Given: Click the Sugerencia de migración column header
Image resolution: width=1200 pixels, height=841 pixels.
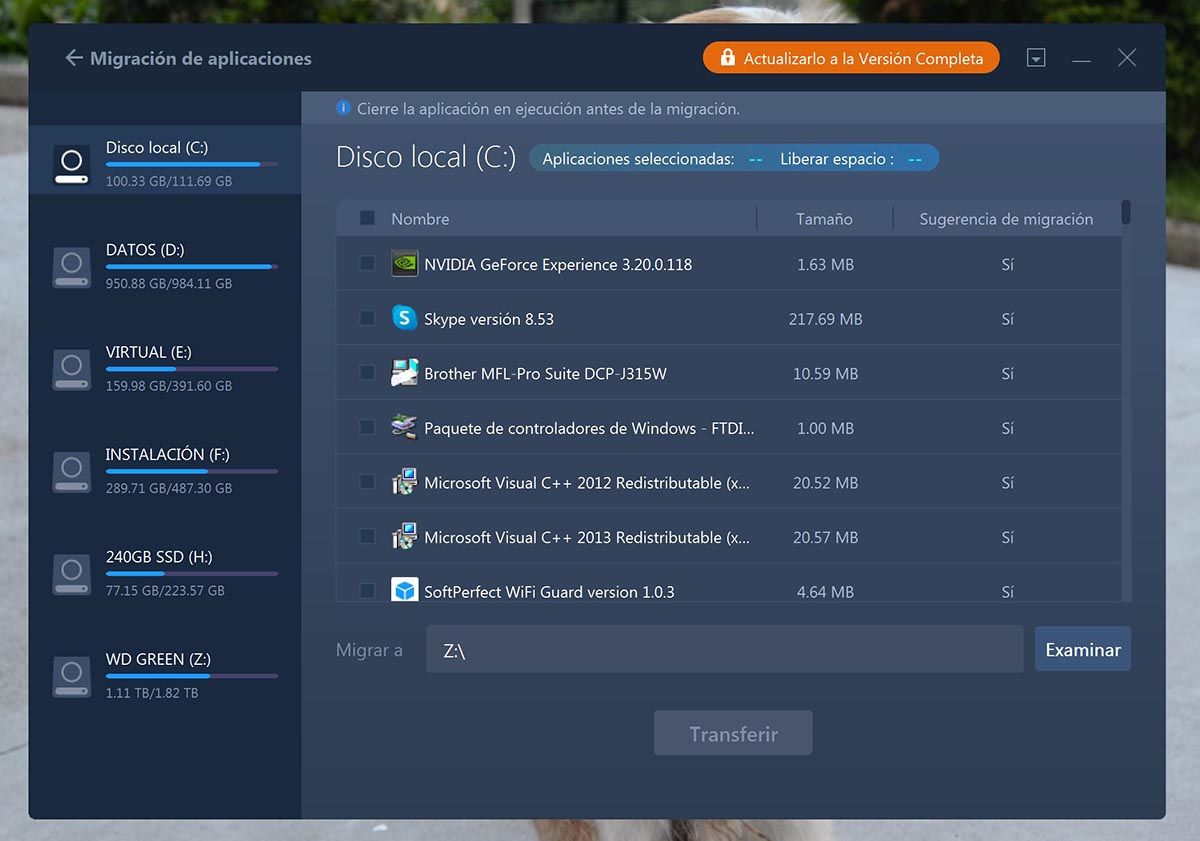Looking at the screenshot, I should coord(1006,218).
